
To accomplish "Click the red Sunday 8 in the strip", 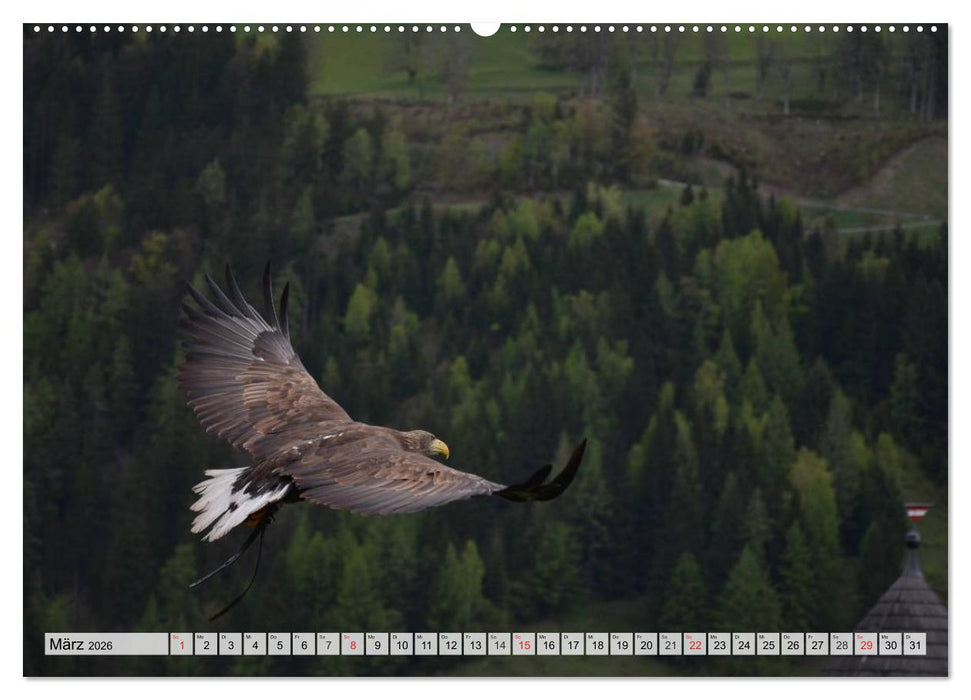I will [x=355, y=646].
